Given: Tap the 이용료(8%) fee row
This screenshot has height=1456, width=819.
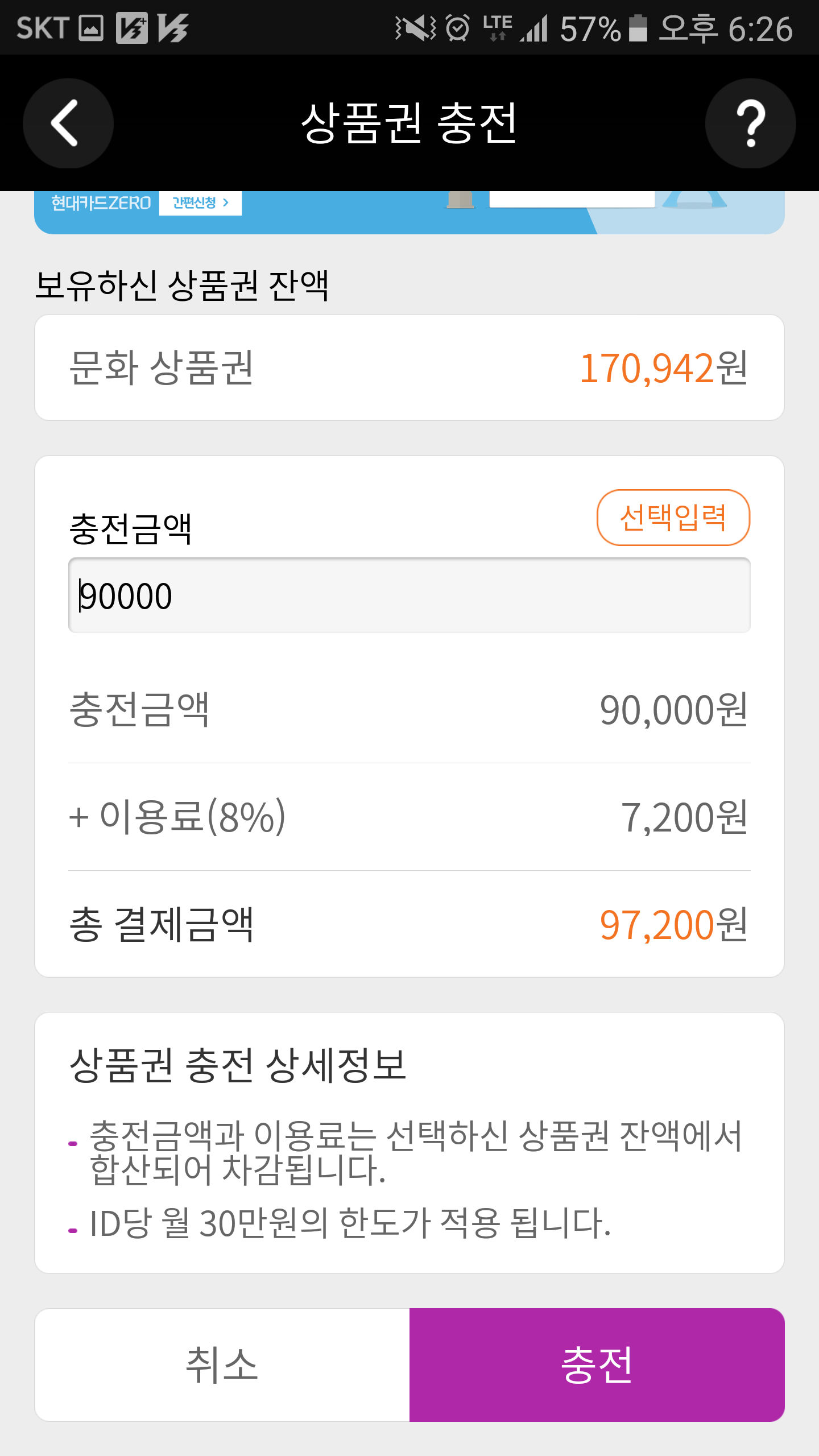Looking at the screenshot, I should (409, 817).
